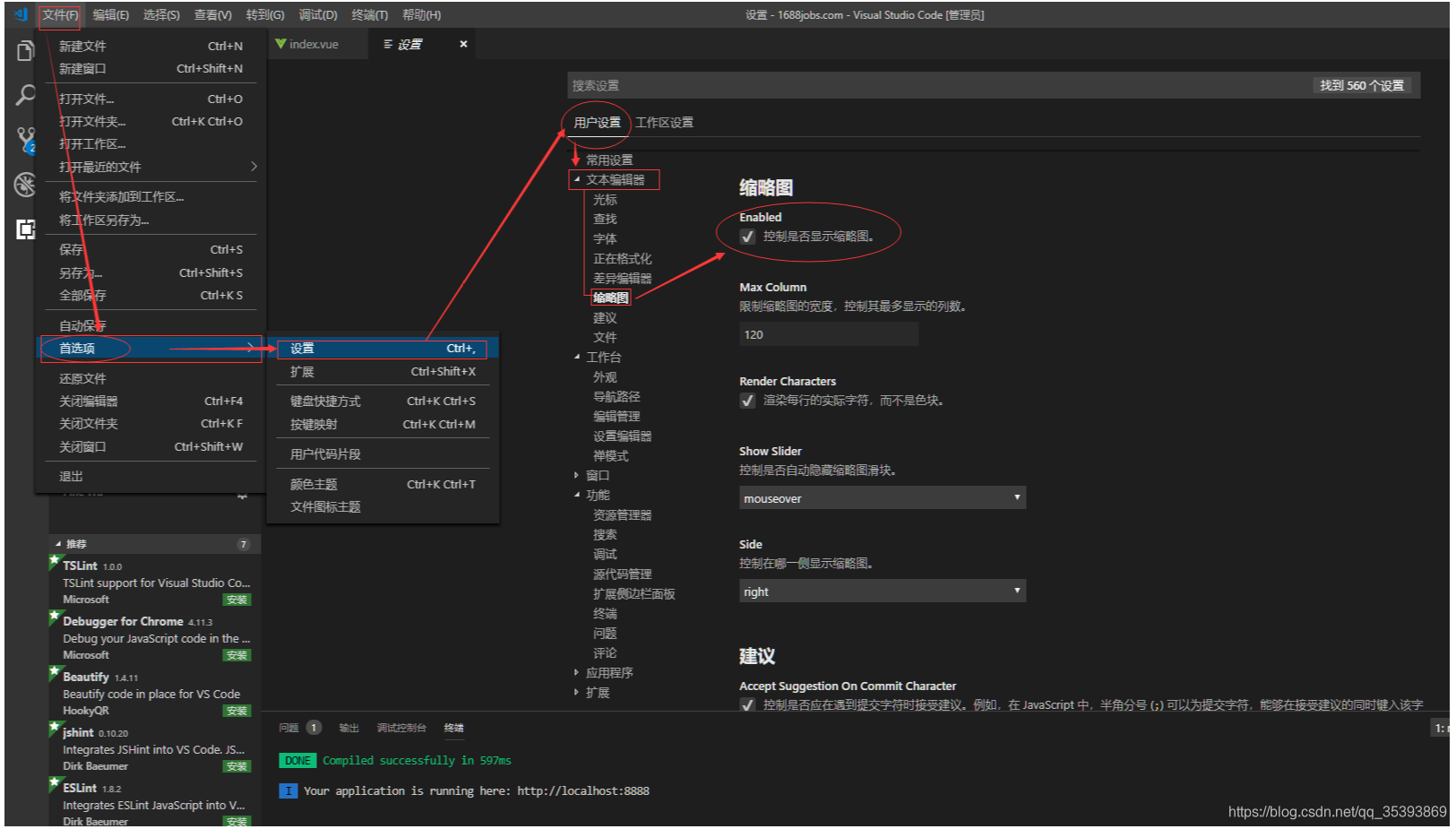The width and height of the screenshot is (1456, 829).
Task: Choose 设置 in the preferences submenu
Action: pos(383,349)
